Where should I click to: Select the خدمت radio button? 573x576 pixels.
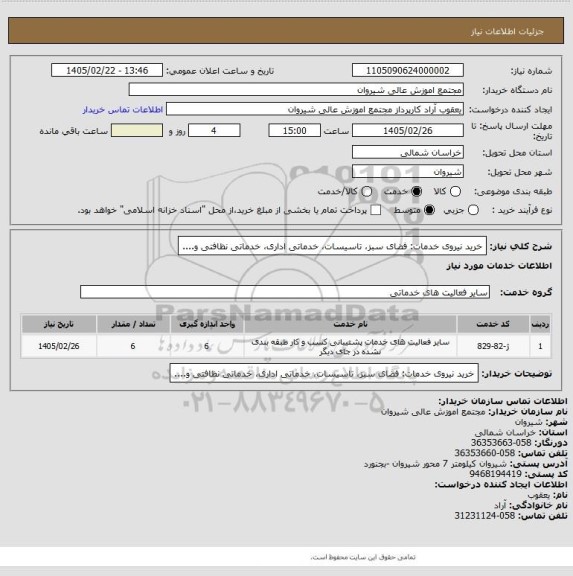pyautogui.click(x=416, y=191)
